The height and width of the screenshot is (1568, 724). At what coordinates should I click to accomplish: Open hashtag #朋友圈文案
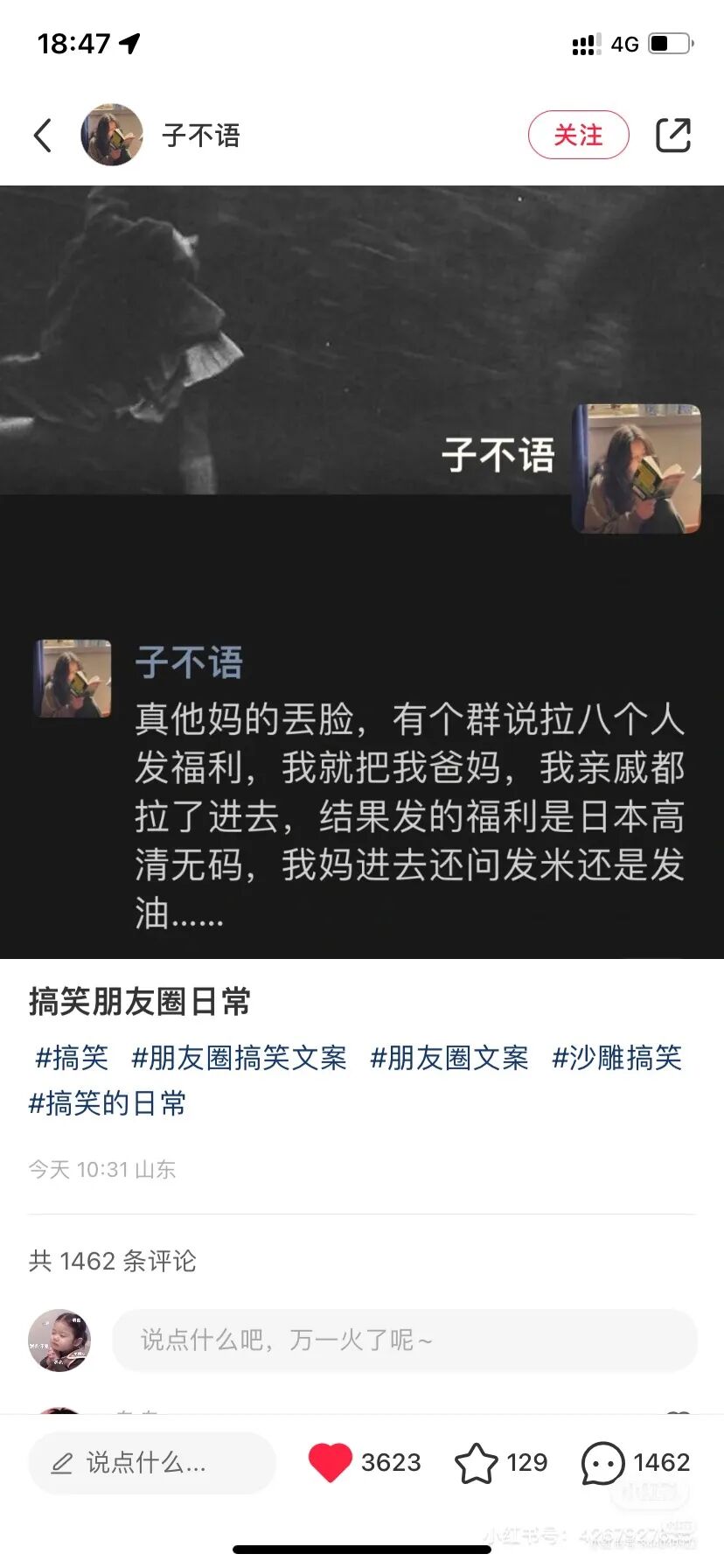(449, 1058)
